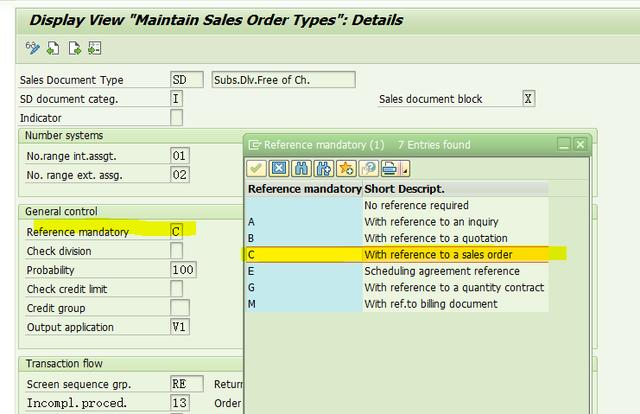
Task: Toggle Display/Change mode pencil icon
Action: click(x=32, y=47)
